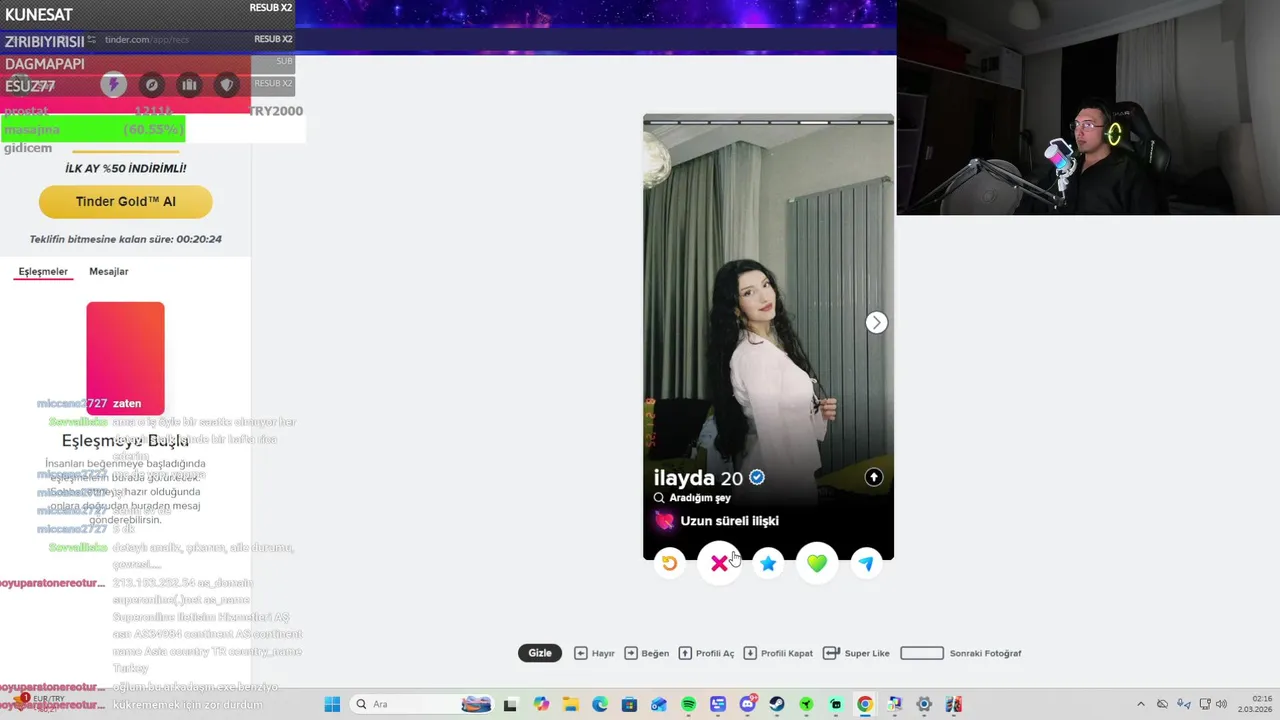Screen dimensions: 1280x720
Task: Click the Super Like enter-key shortcut hint
Action: pos(856,653)
